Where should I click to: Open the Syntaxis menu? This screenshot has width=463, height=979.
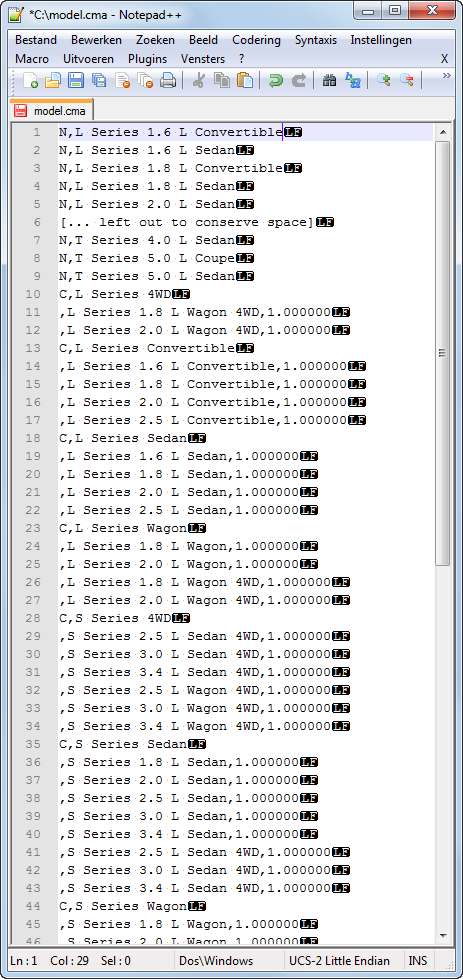click(316, 40)
